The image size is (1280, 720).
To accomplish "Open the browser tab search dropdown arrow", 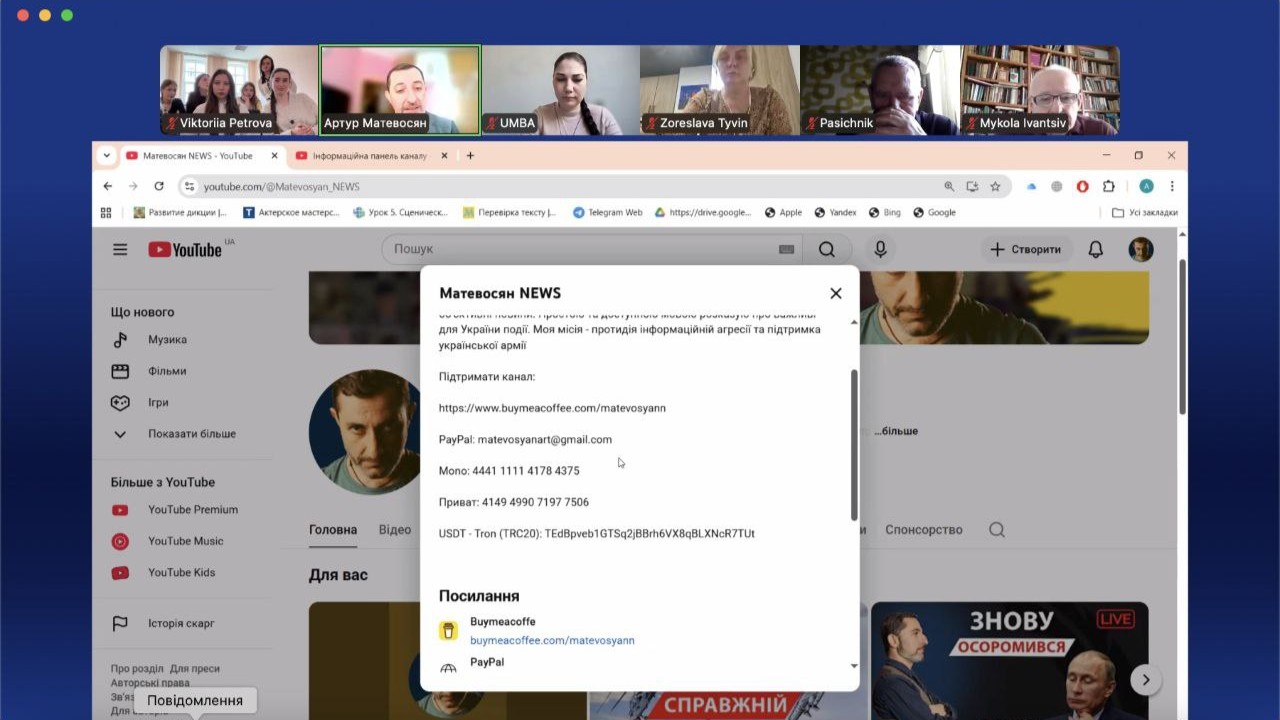I will click(107, 156).
